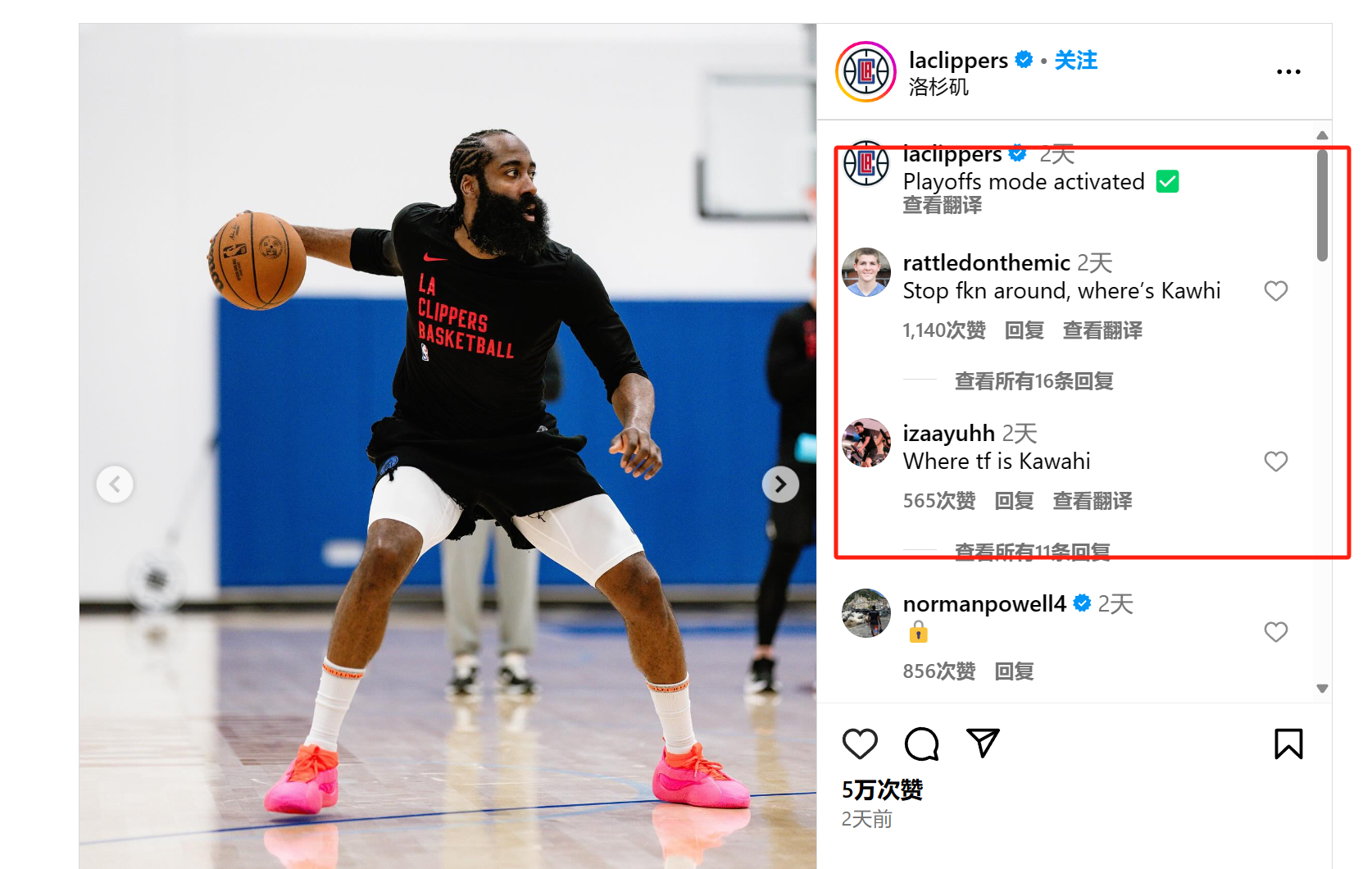Viewport: 1372px width, 869px height.
Task: Click the scrollbar down arrow in comments
Action: pyautogui.click(x=1322, y=689)
